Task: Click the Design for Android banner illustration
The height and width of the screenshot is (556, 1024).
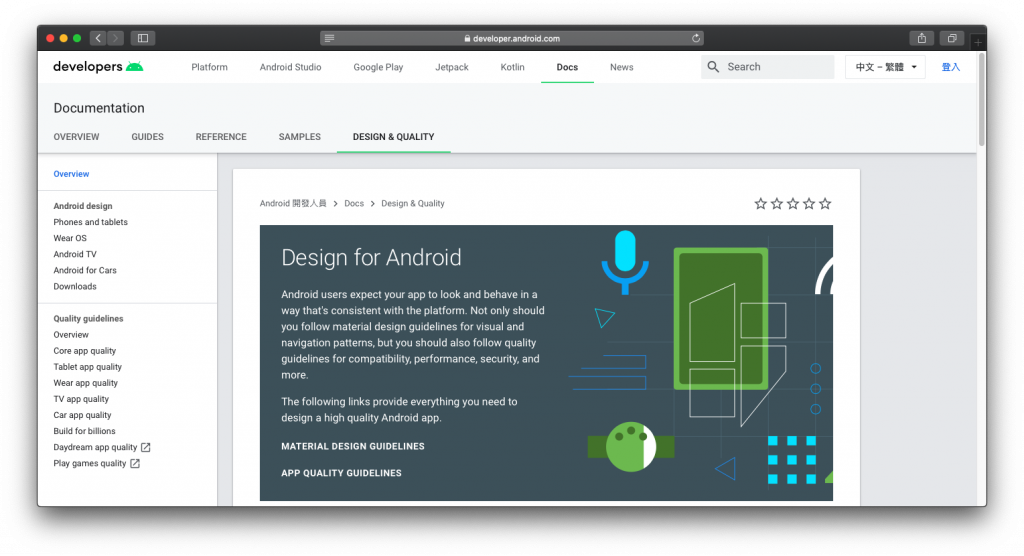Action: click(x=701, y=363)
